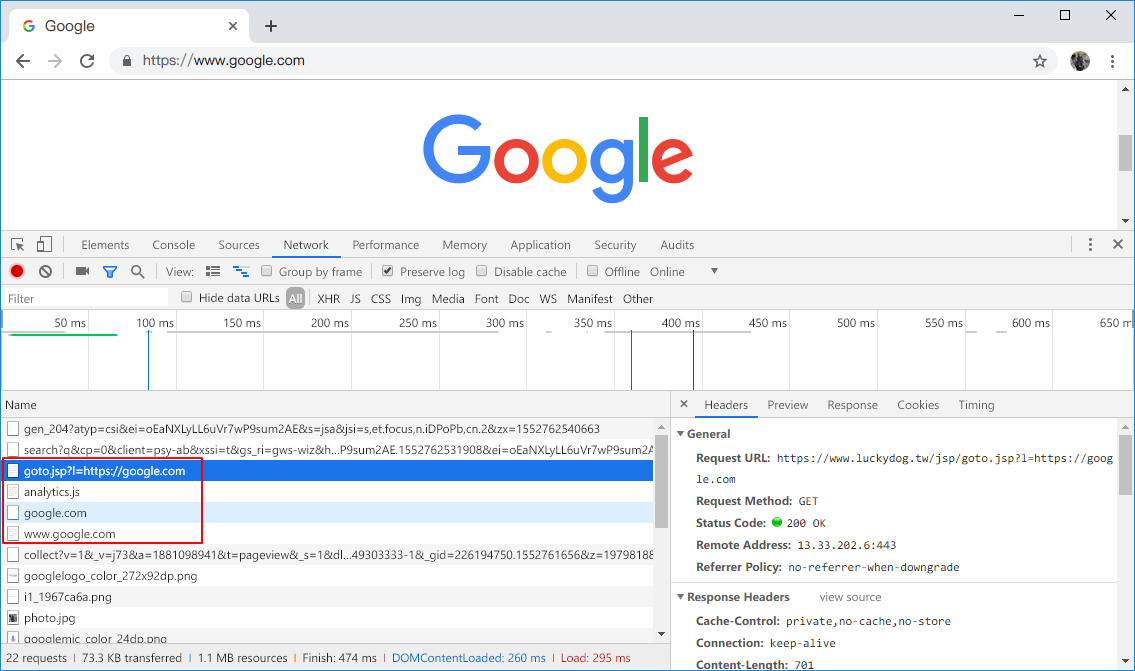Open the network search magnifier
Viewport: 1135px width, 671px height.
138,271
